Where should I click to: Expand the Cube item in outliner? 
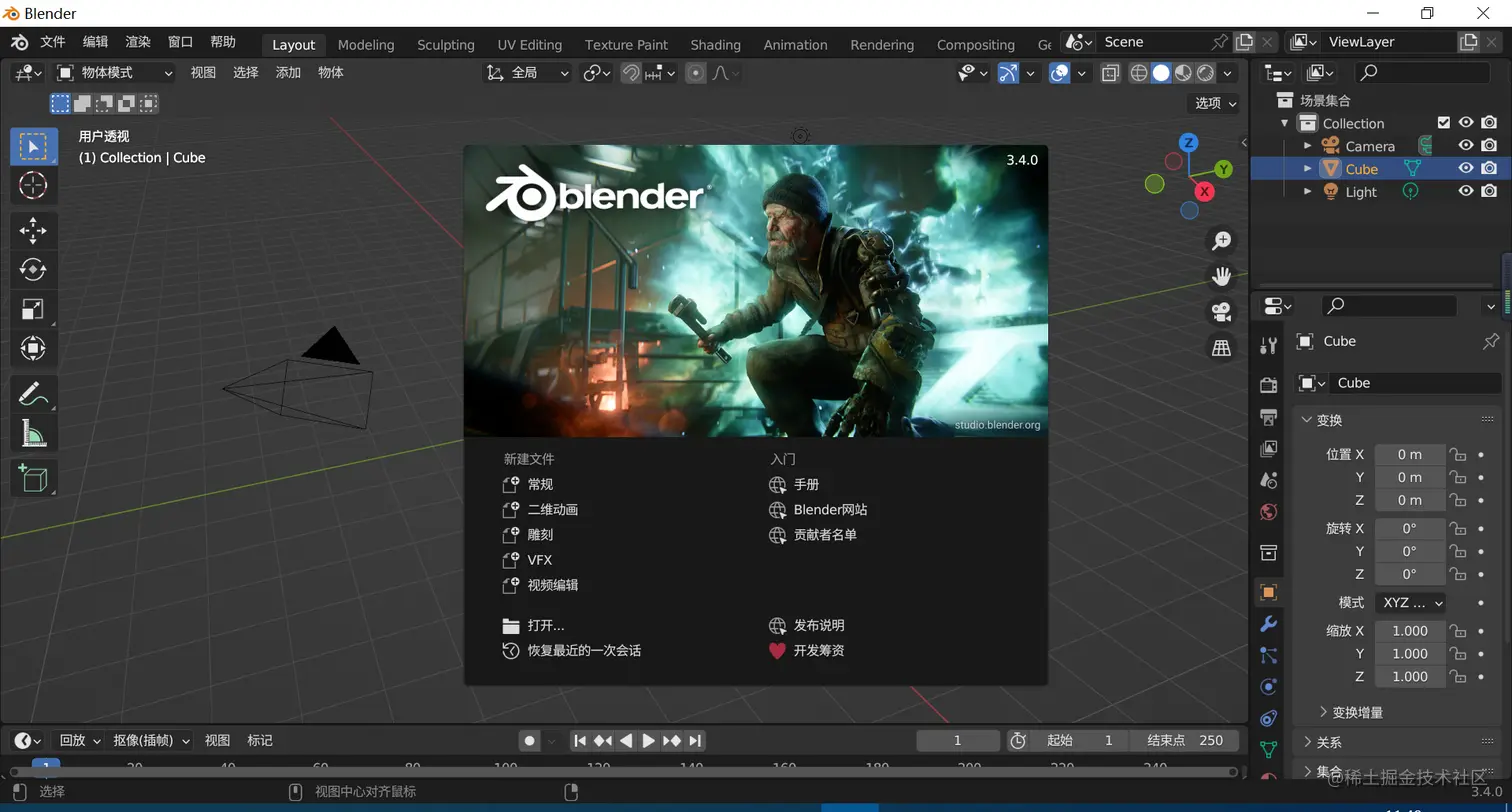[1307, 169]
